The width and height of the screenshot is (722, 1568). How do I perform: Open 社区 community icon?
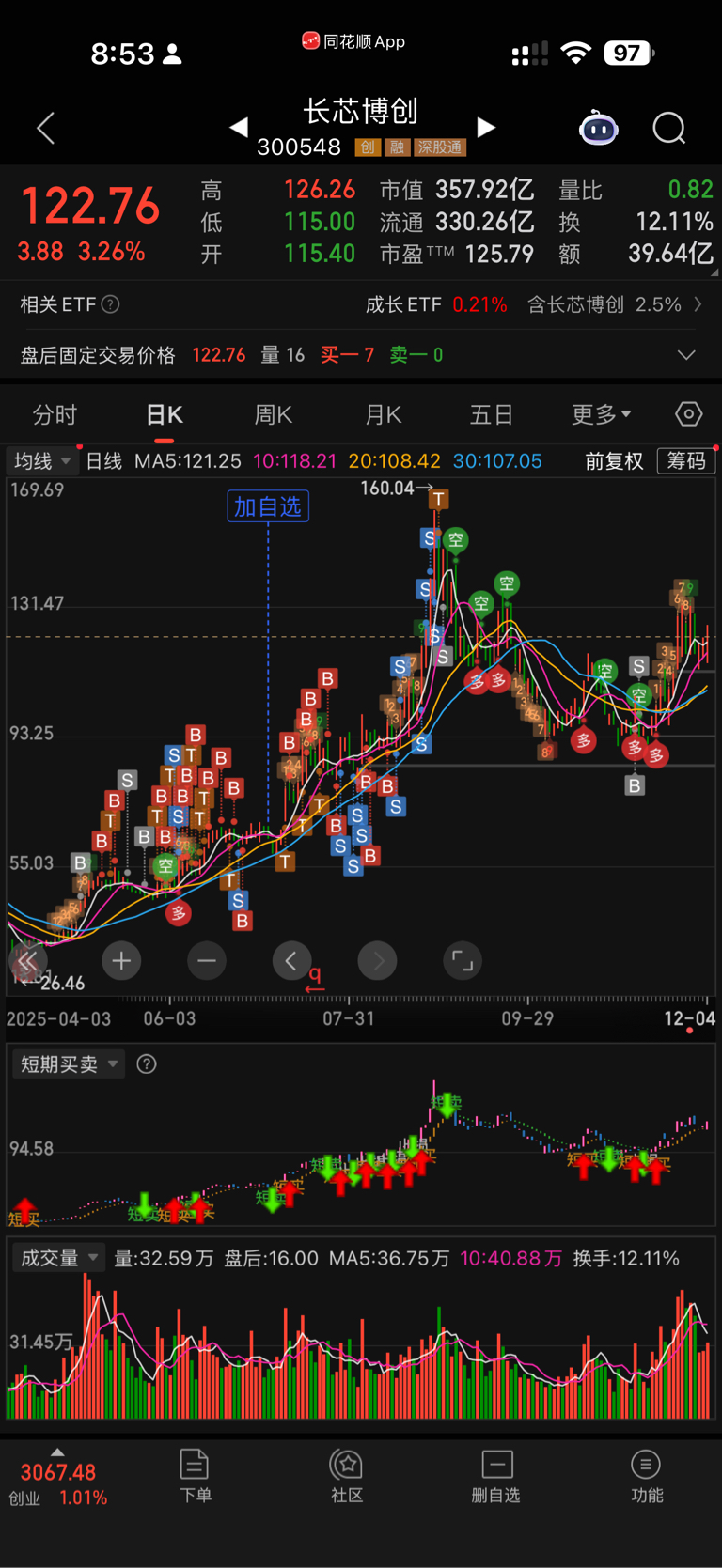click(347, 1476)
